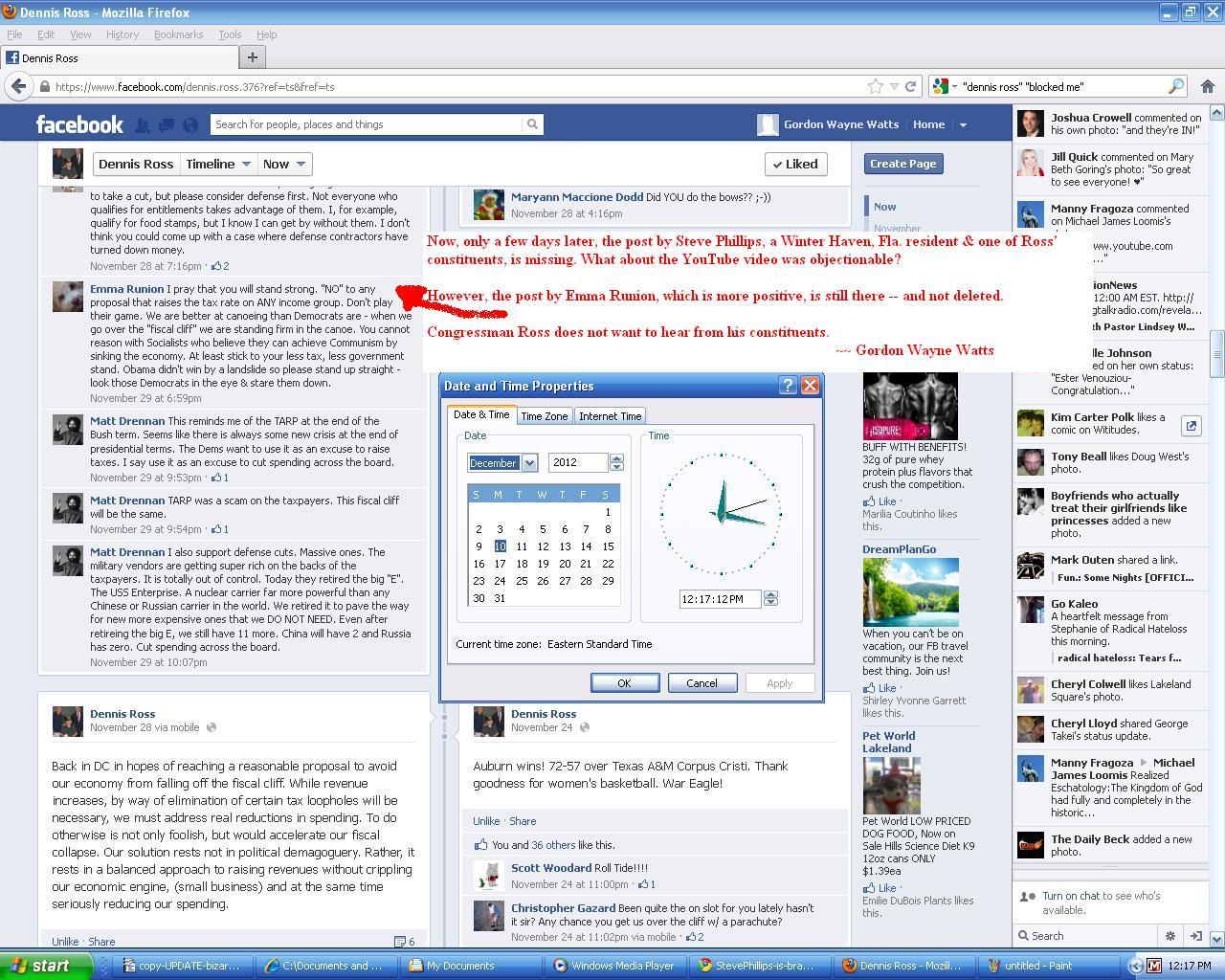Click Gordon Wayne Watts profile picture
The image size is (1225, 980).
tap(768, 124)
